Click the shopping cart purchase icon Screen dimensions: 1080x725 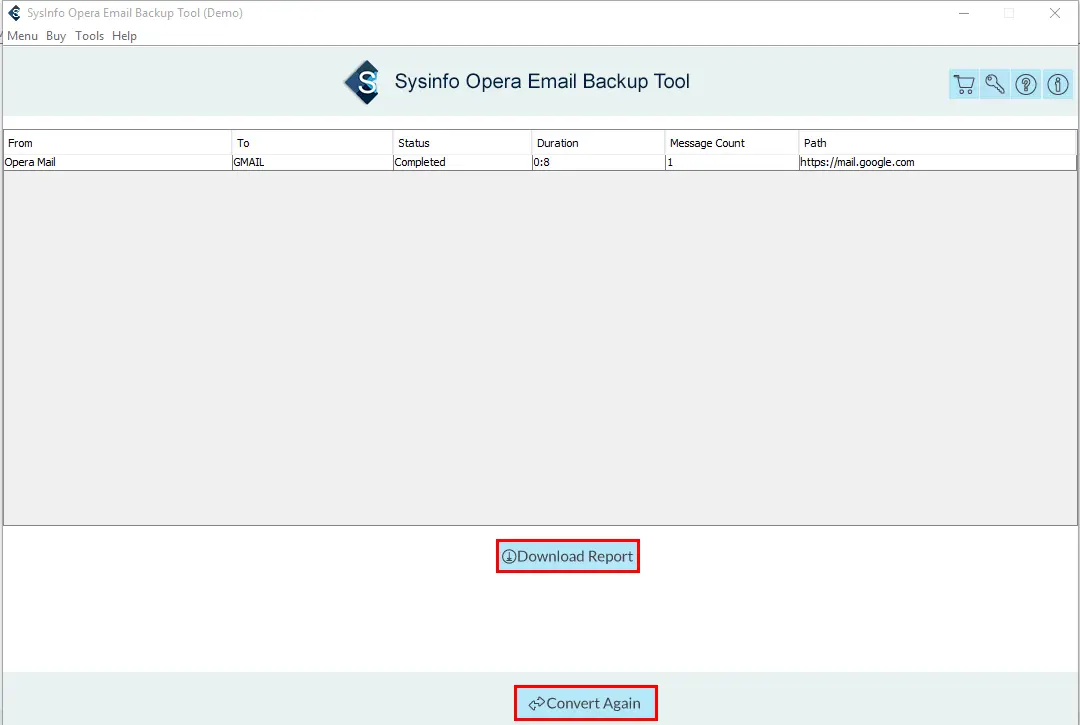click(964, 85)
